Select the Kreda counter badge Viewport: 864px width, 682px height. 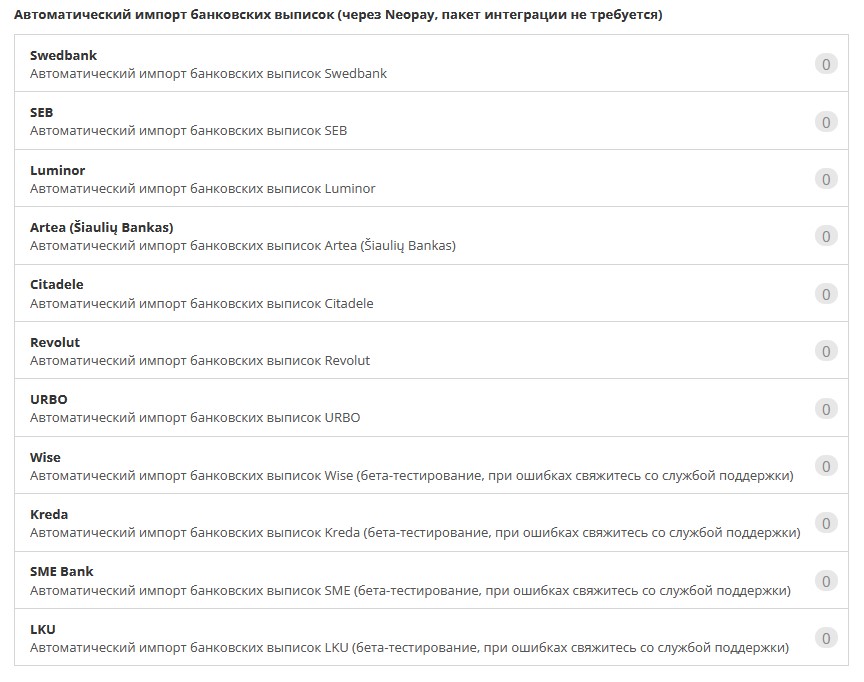[x=825, y=523]
